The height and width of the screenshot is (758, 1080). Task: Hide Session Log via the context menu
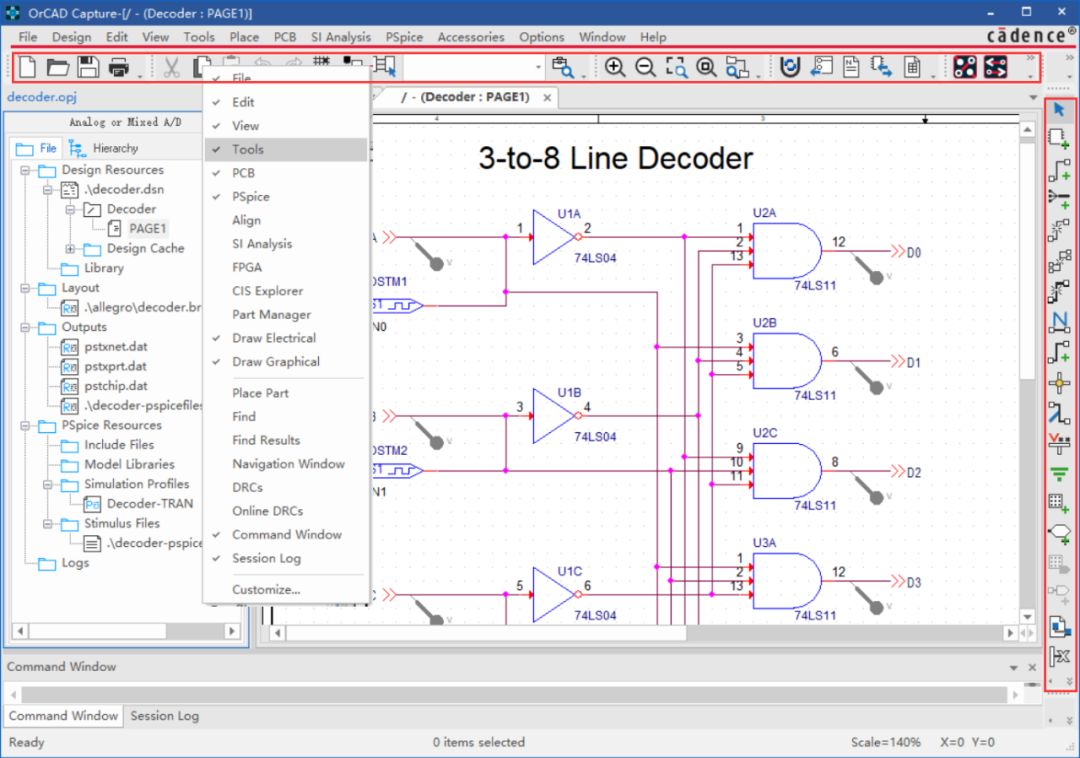pyautogui.click(x=286, y=558)
